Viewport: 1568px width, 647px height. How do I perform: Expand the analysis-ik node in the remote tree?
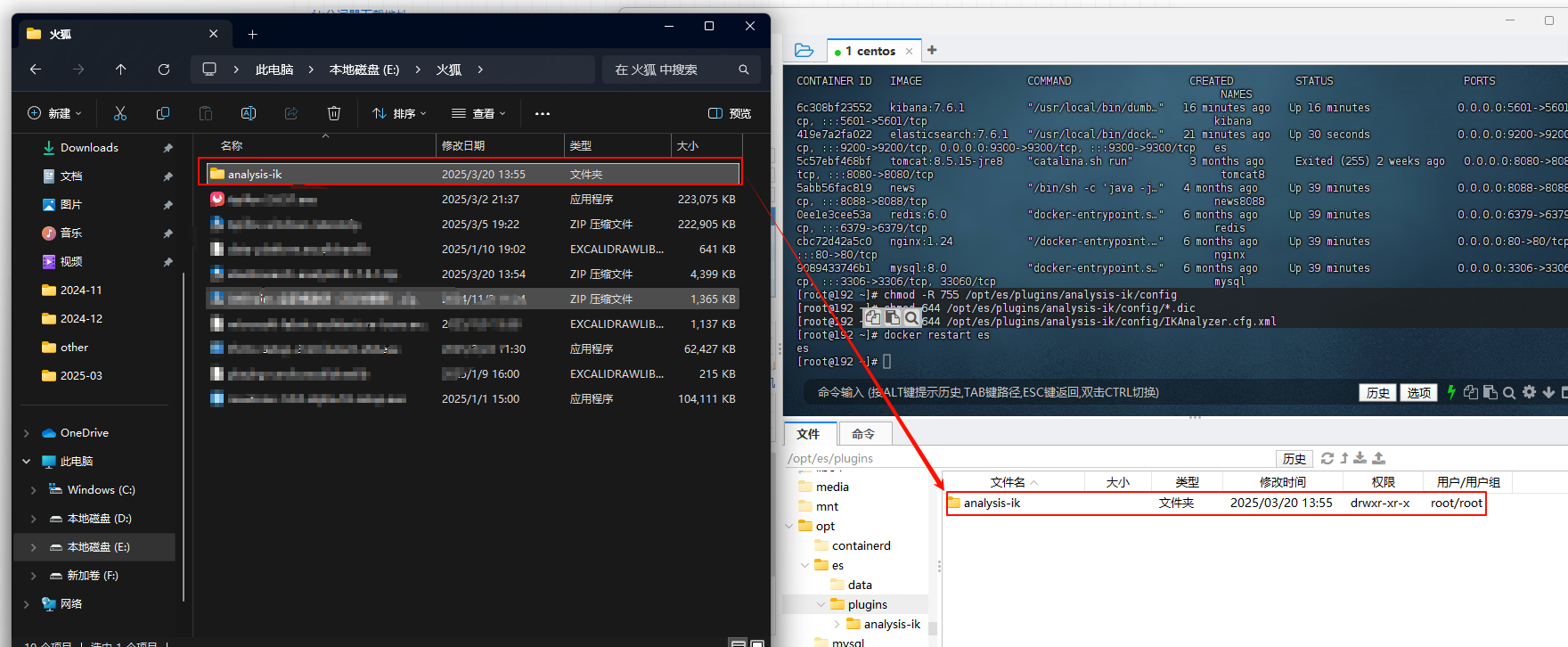point(837,624)
